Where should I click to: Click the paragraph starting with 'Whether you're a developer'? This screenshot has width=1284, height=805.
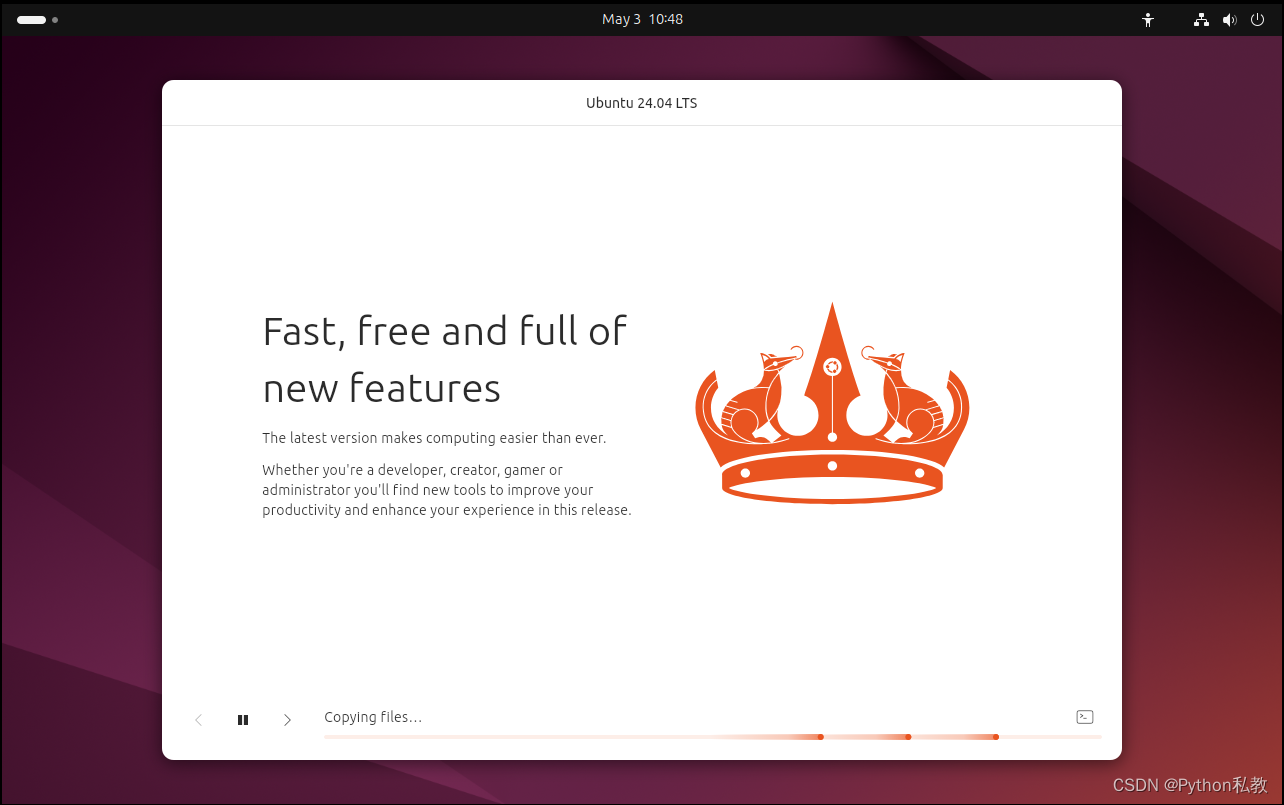pos(447,490)
